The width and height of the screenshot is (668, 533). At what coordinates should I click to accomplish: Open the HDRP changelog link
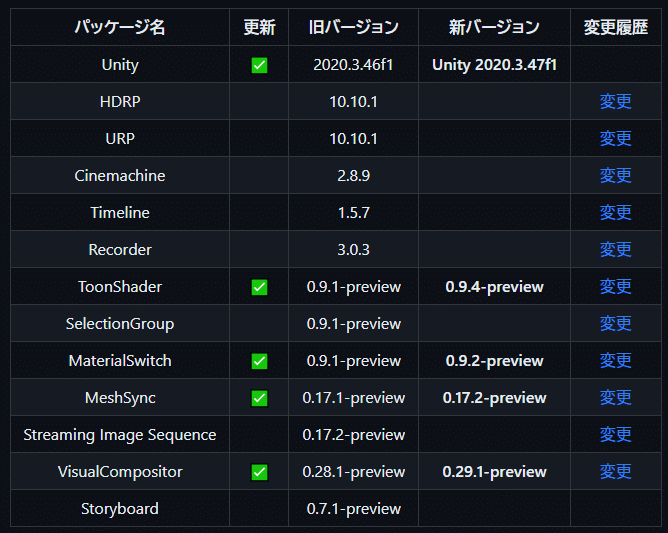(x=615, y=101)
